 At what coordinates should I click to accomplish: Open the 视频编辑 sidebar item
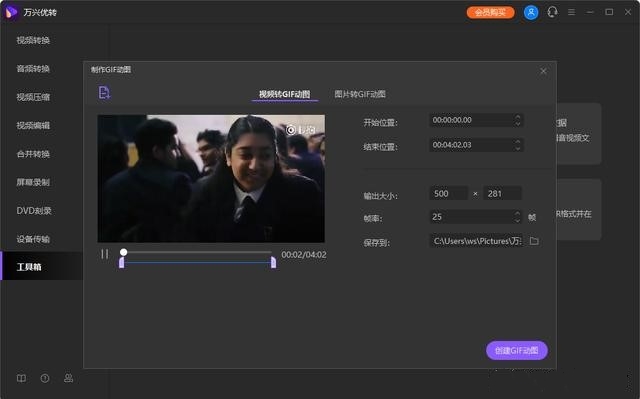(33, 126)
